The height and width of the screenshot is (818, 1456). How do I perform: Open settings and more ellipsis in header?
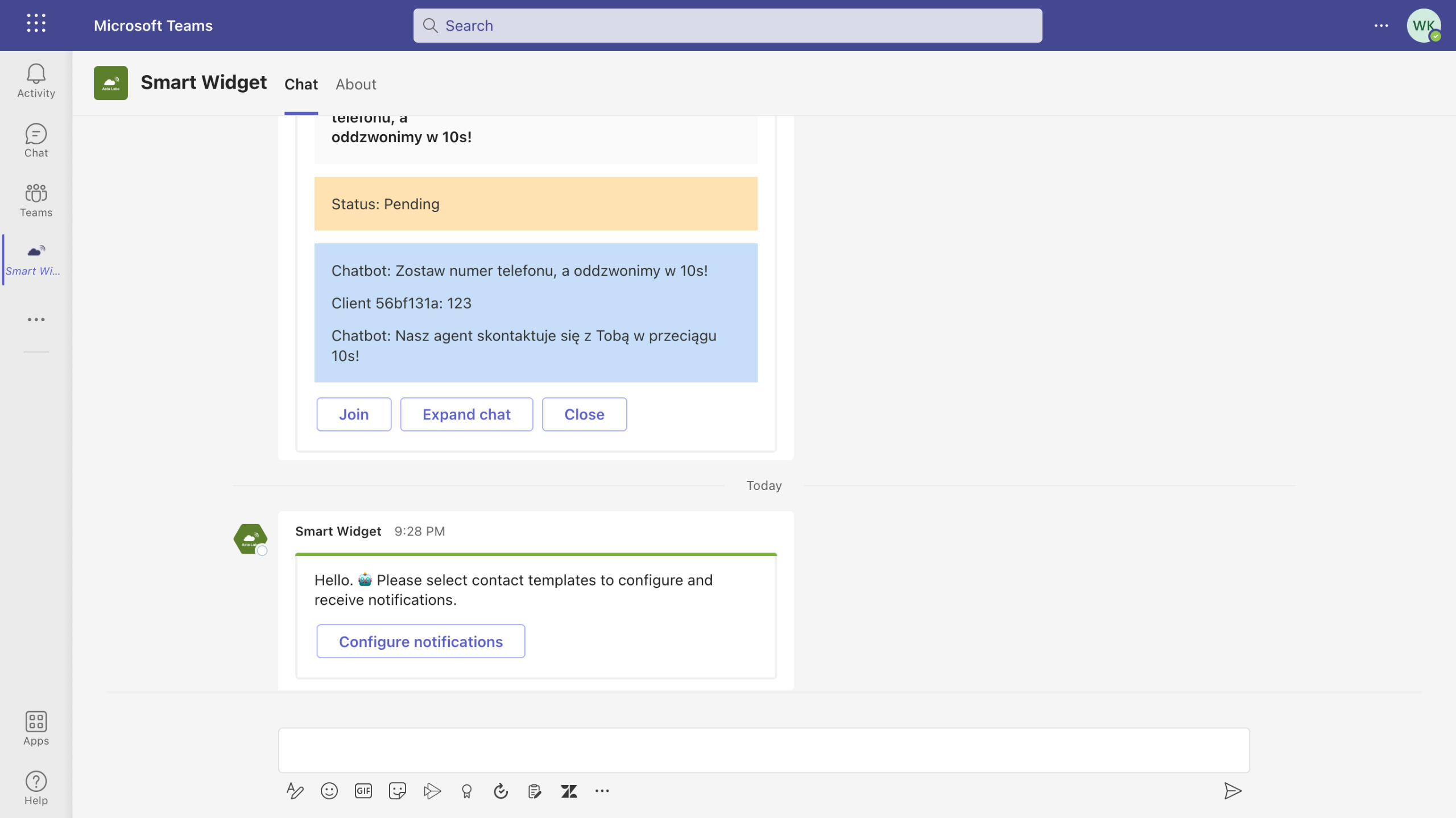[1381, 26]
